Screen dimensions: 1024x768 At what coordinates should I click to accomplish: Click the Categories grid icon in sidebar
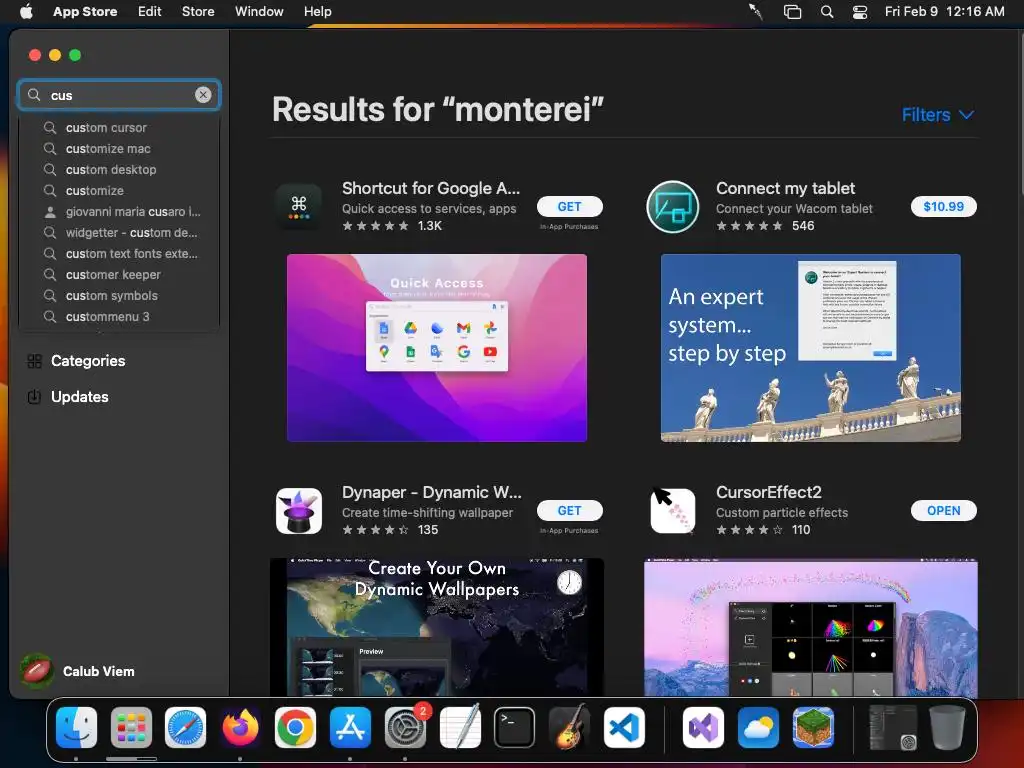pyautogui.click(x=35, y=361)
